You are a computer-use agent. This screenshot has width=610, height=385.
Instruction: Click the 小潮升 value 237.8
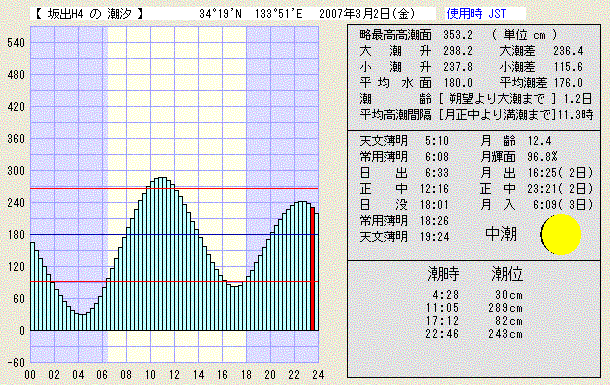pyautogui.click(x=458, y=67)
